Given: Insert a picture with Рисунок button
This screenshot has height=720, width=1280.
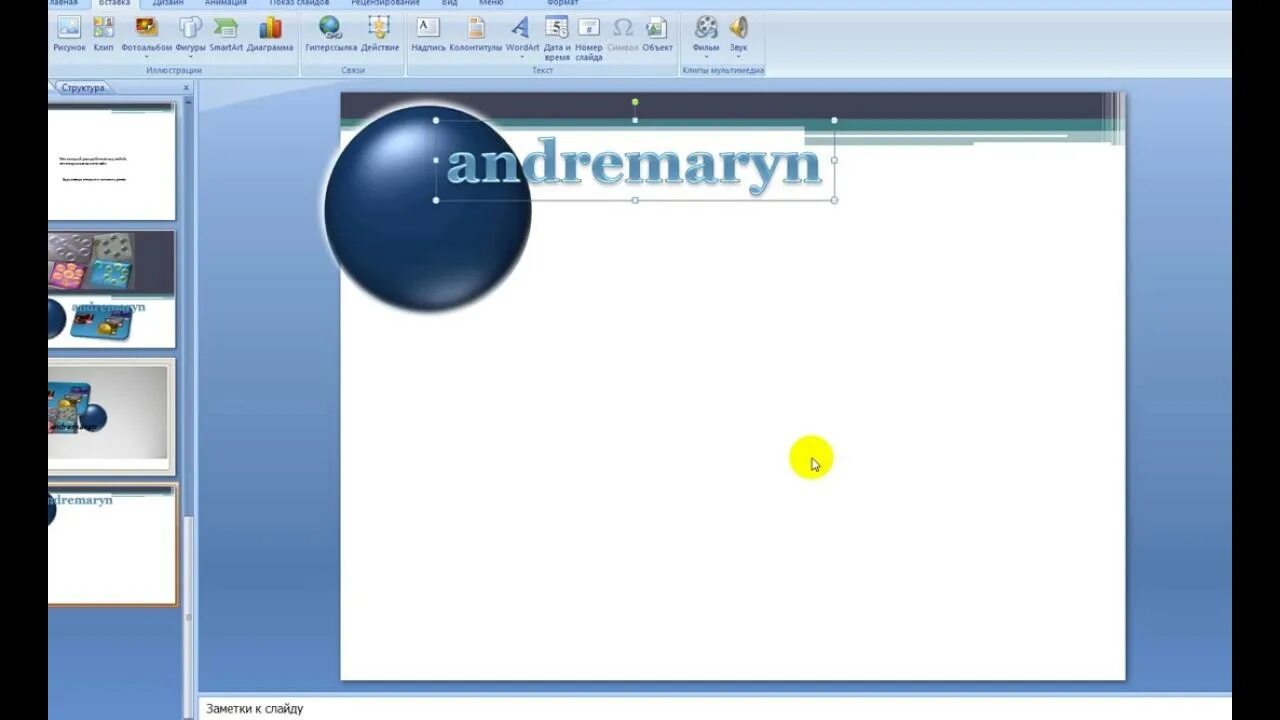Looking at the screenshot, I should click(x=69, y=35).
